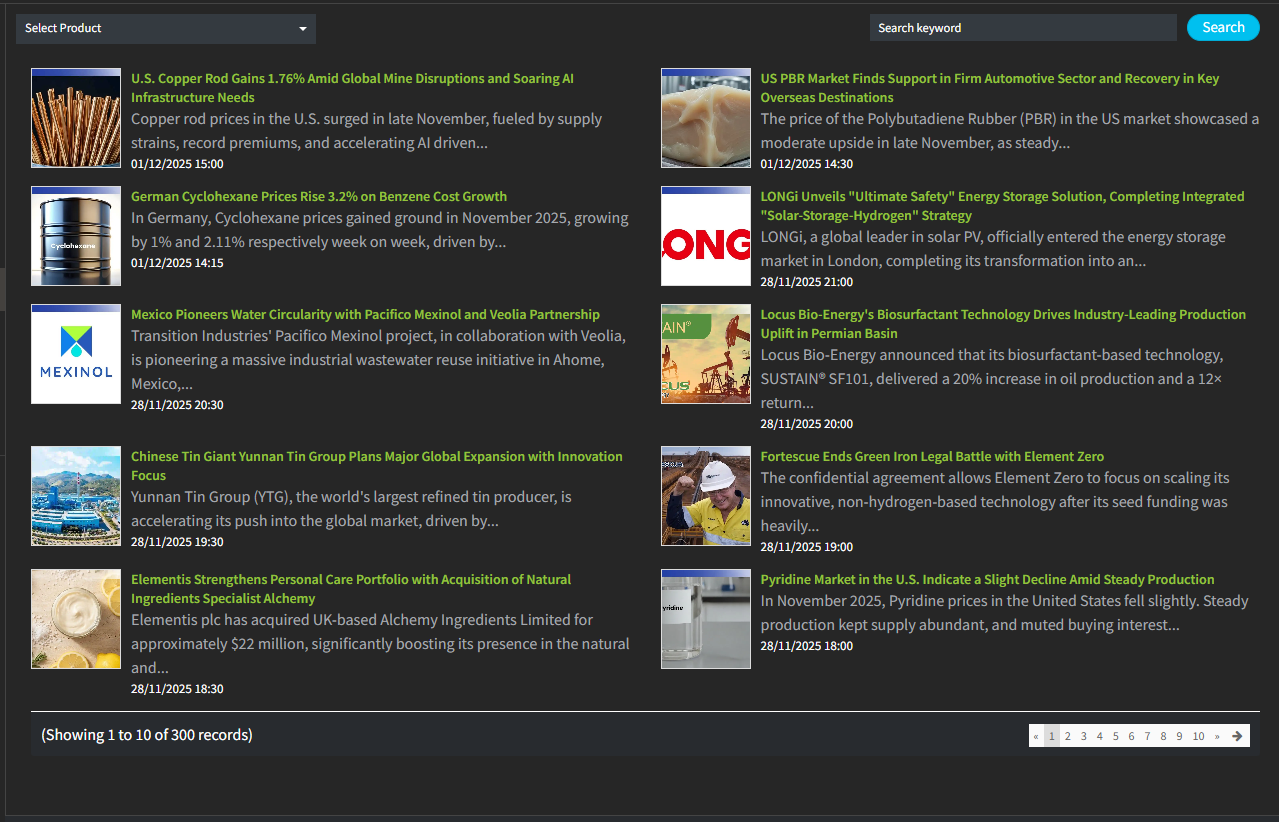Go to pagination page 6
Image resolution: width=1279 pixels, height=822 pixels.
(x=1131, y=736)
